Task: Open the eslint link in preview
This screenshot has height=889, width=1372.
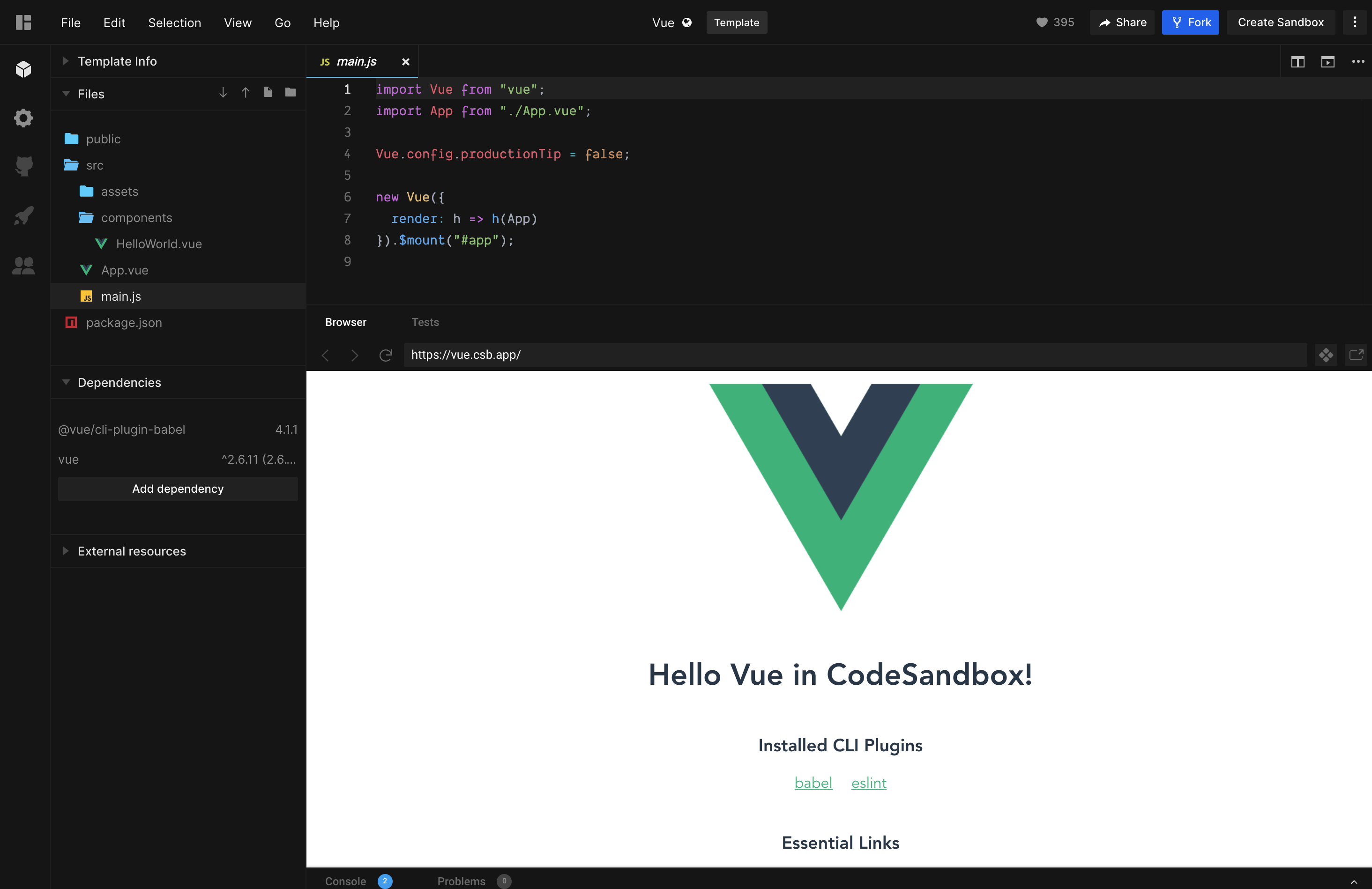Action: (x=869, y=782)
